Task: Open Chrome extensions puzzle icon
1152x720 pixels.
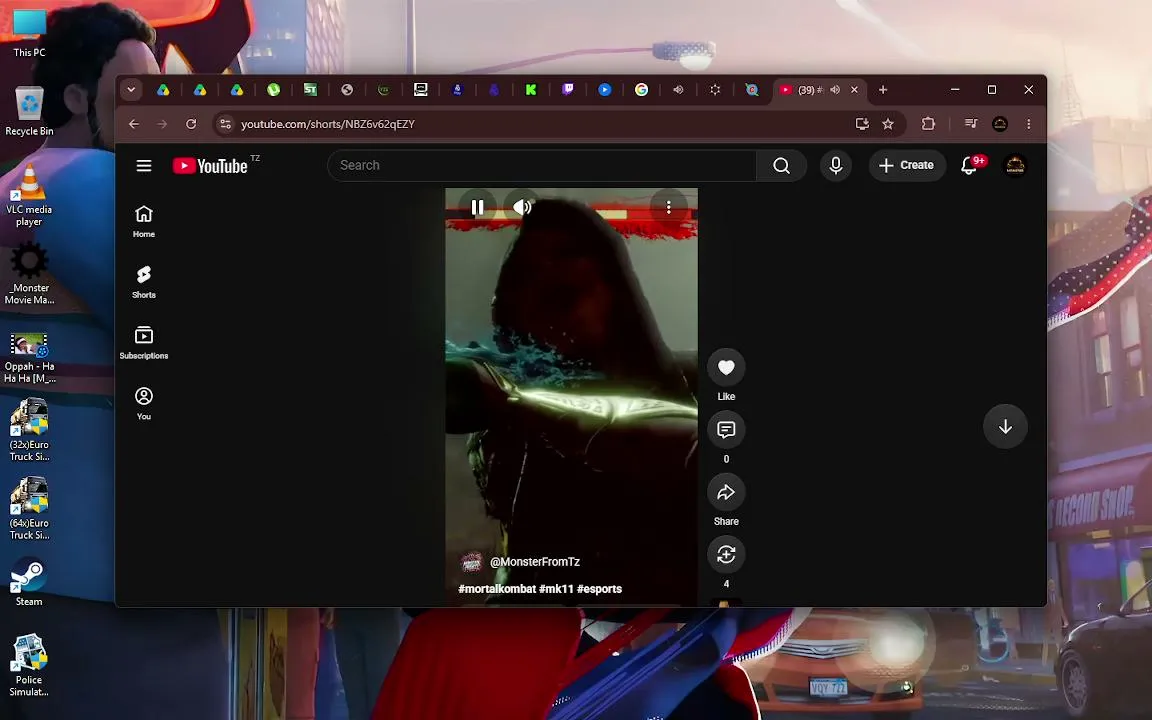Action: point(929,124)
